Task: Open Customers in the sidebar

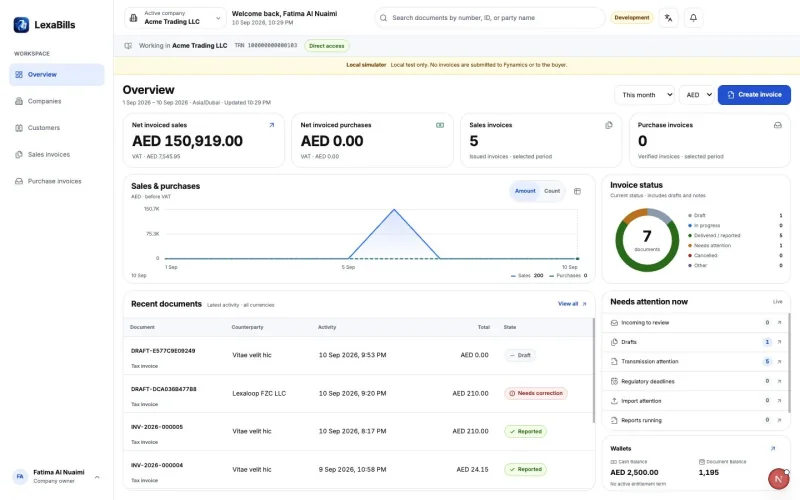Action: click(57, 128)
